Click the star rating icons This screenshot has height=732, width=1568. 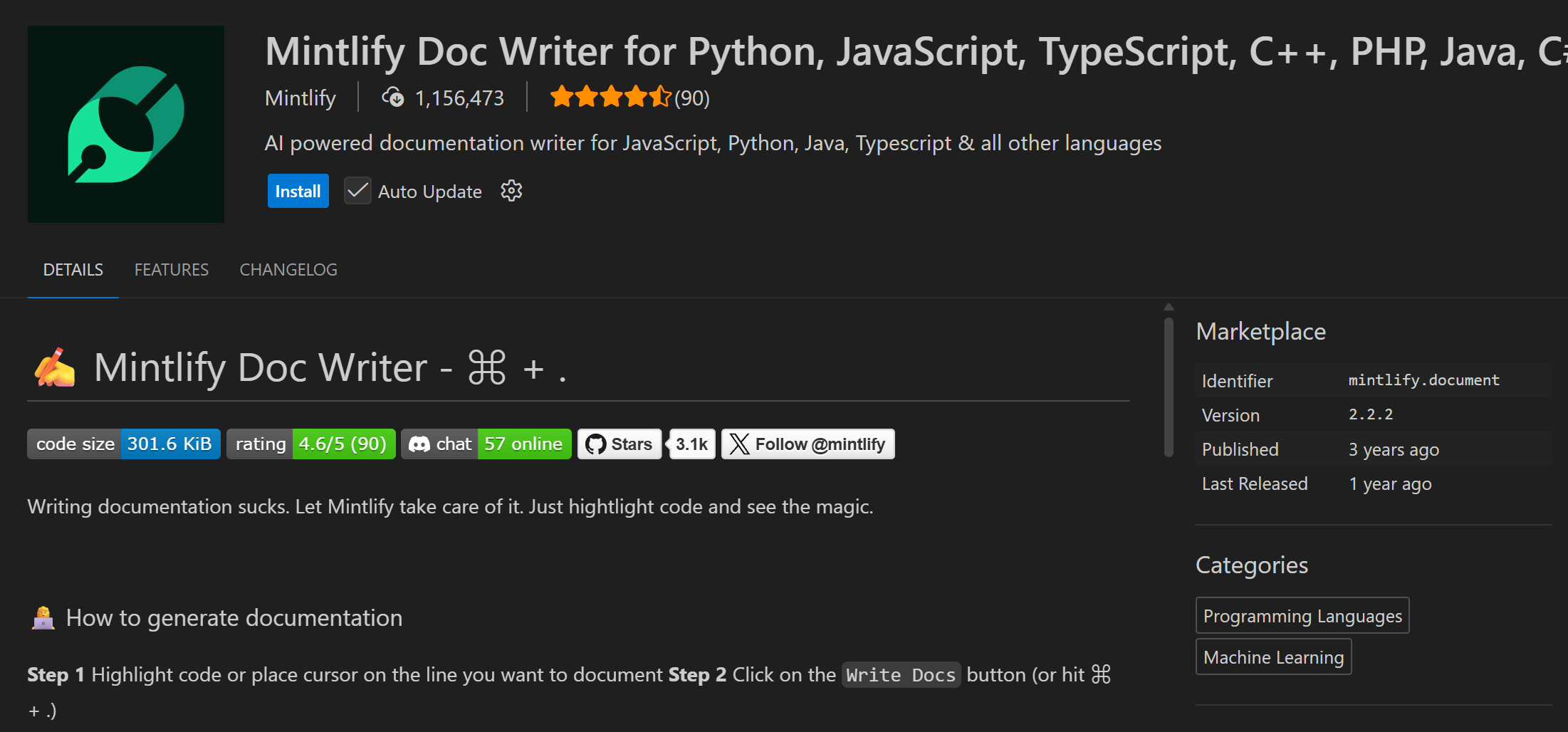pyautogui.click(x=610, y=96)
